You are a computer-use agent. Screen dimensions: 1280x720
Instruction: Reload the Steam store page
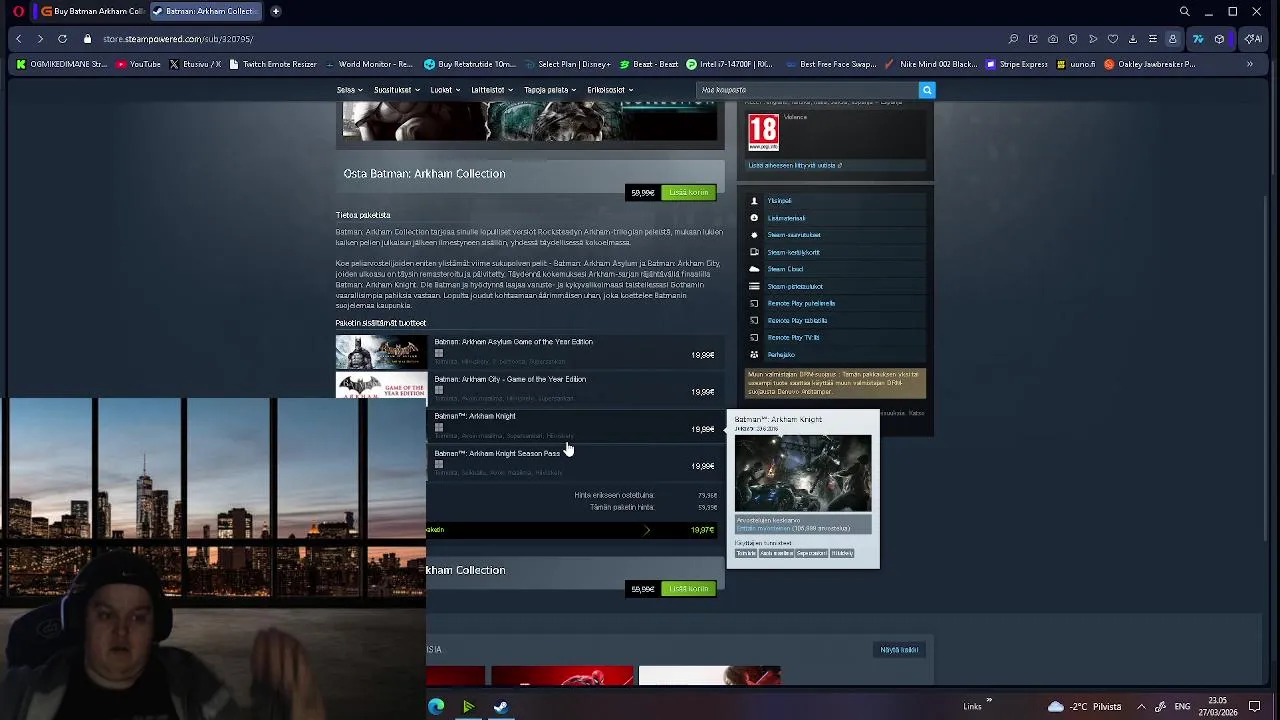pyautogui.click(x=62, y=39)
